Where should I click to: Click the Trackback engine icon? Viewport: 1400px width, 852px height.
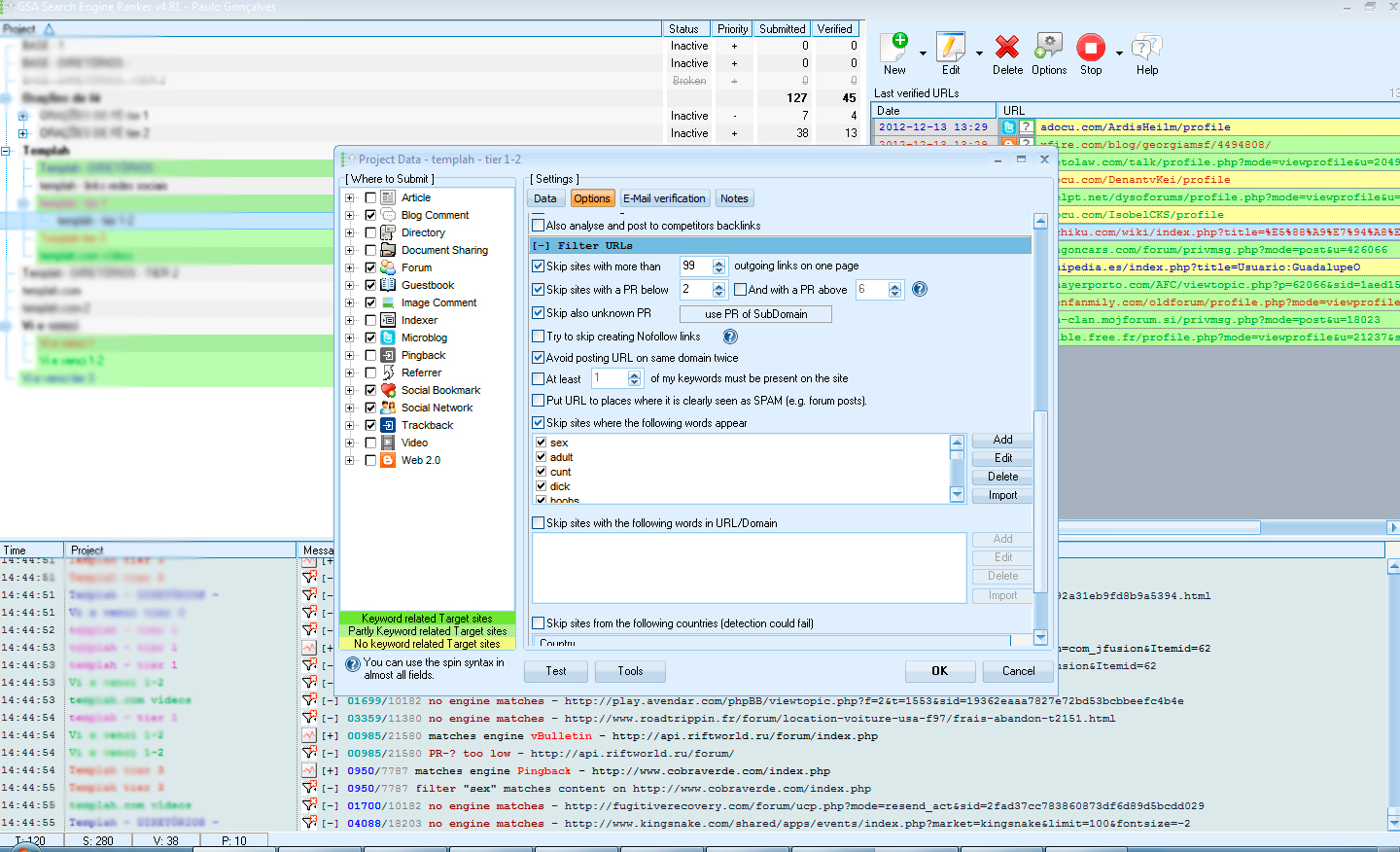[x=388, y=425]
